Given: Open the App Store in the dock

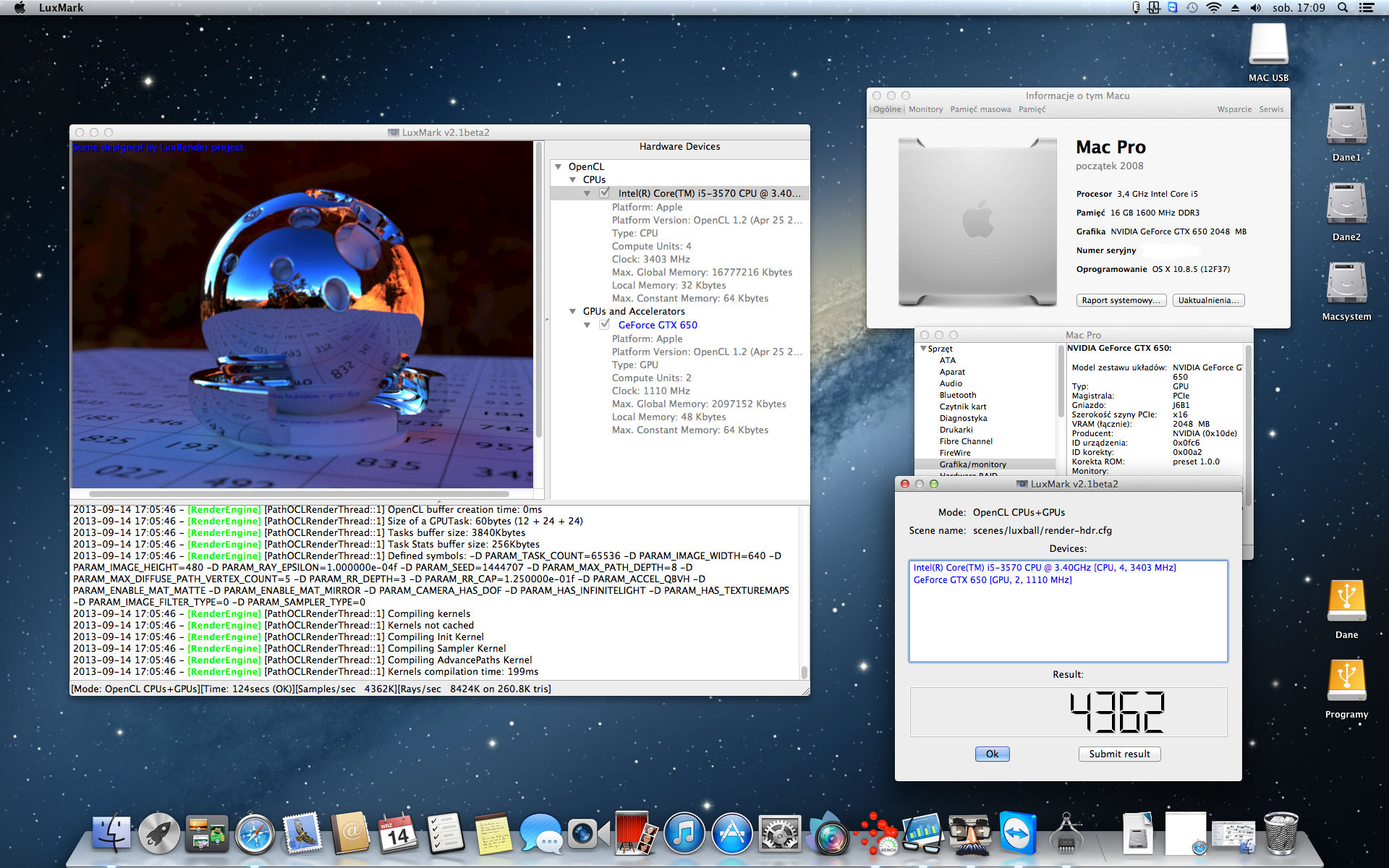Looking at the screenshot, I should coord(731,833).
